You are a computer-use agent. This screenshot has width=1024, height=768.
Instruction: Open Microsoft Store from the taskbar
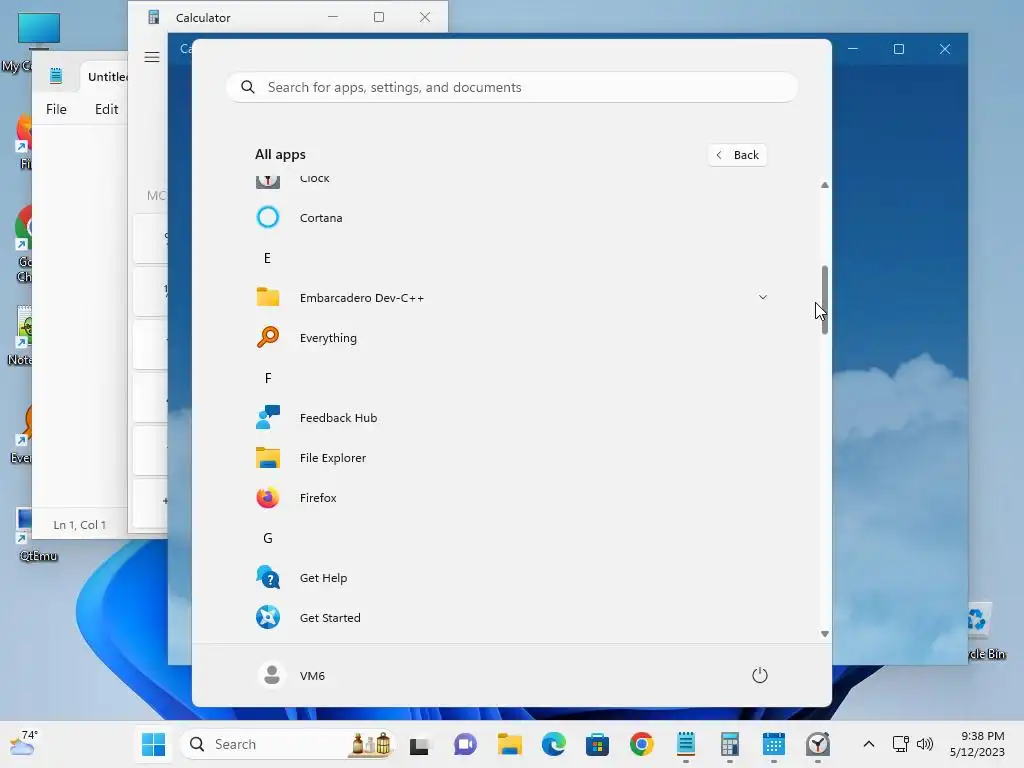[x=598, y=744]
